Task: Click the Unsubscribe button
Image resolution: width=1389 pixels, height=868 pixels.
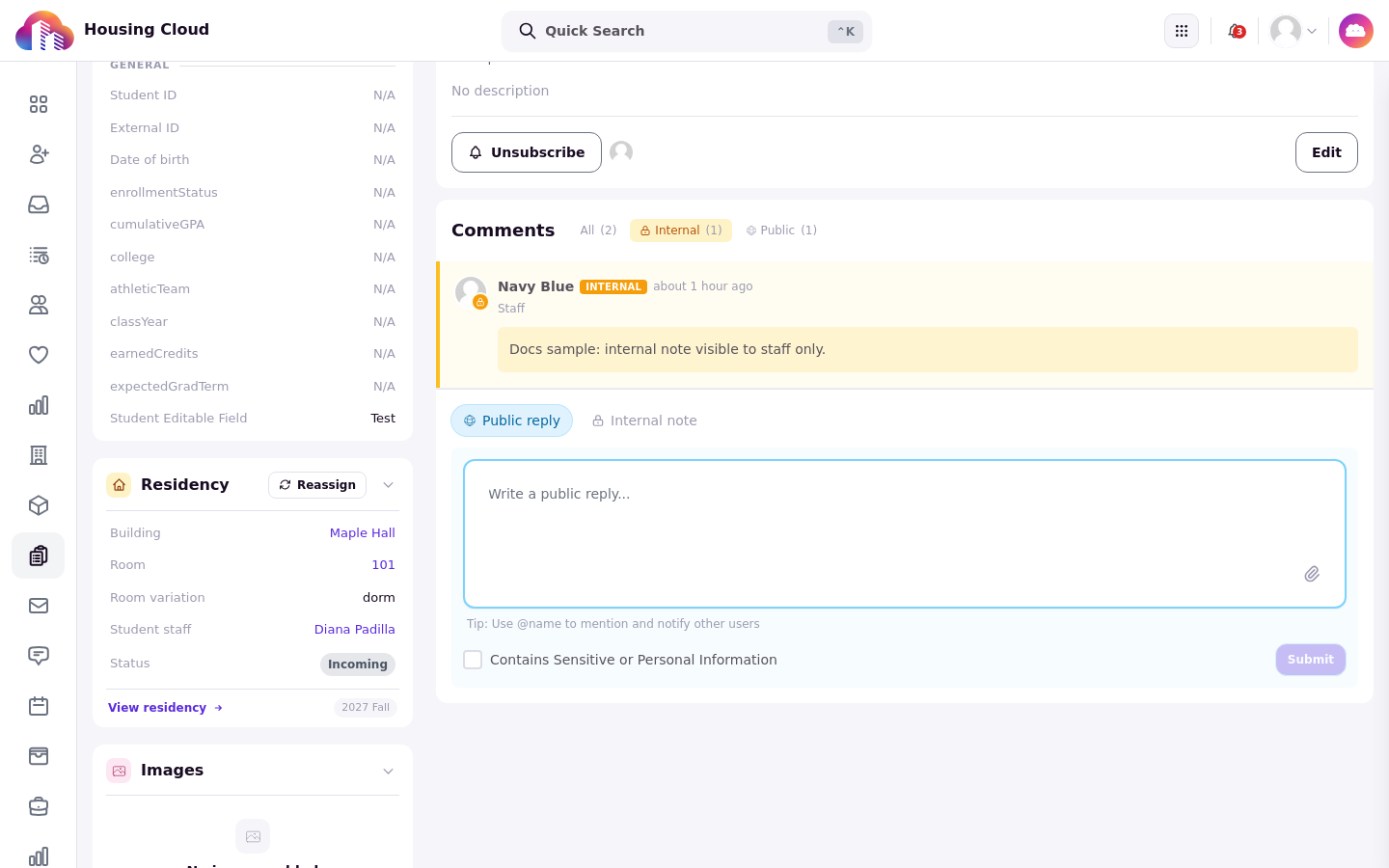Action: [527, 152]
